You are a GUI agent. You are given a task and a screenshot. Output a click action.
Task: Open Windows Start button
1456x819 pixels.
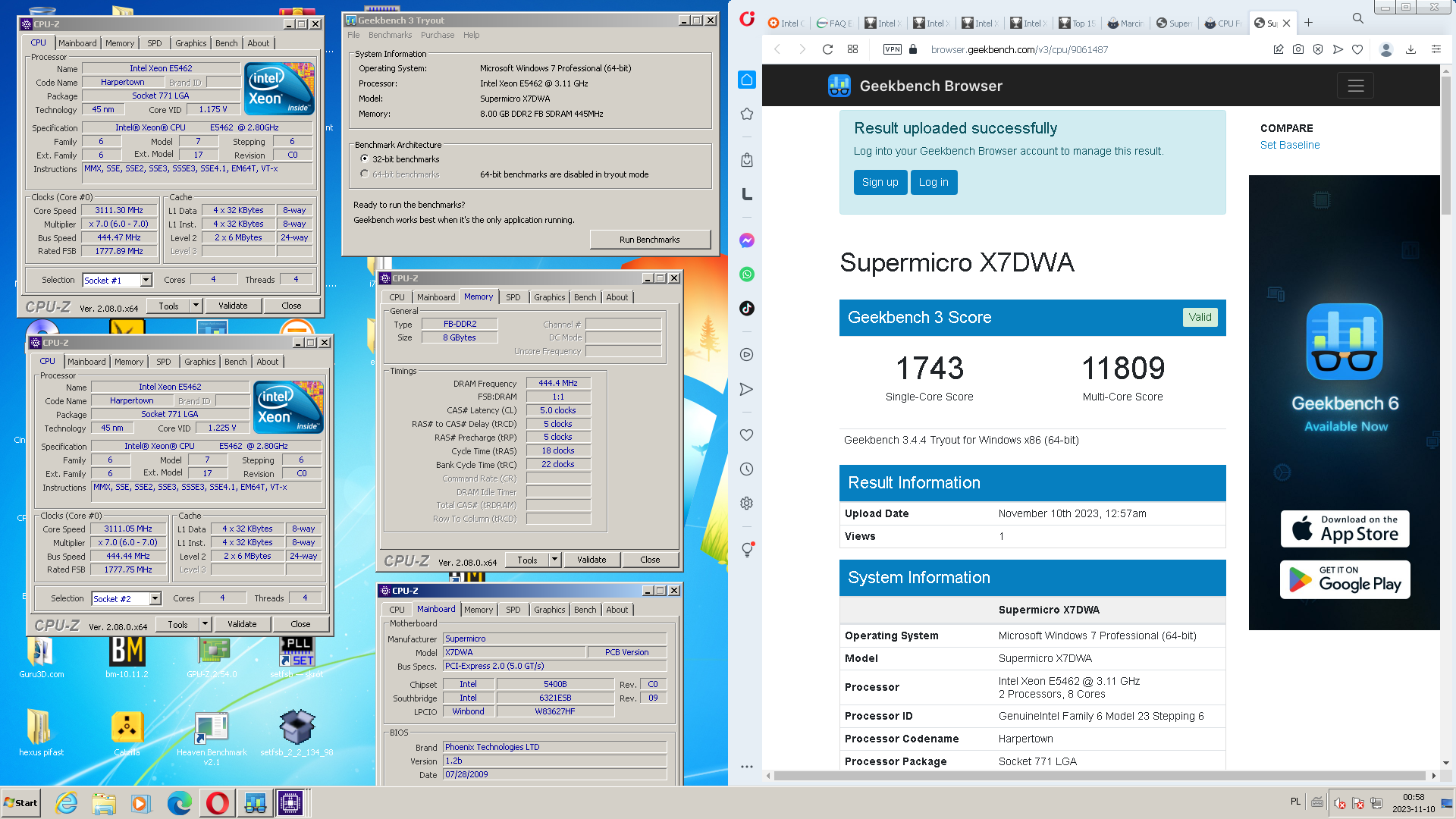(21, 803)
